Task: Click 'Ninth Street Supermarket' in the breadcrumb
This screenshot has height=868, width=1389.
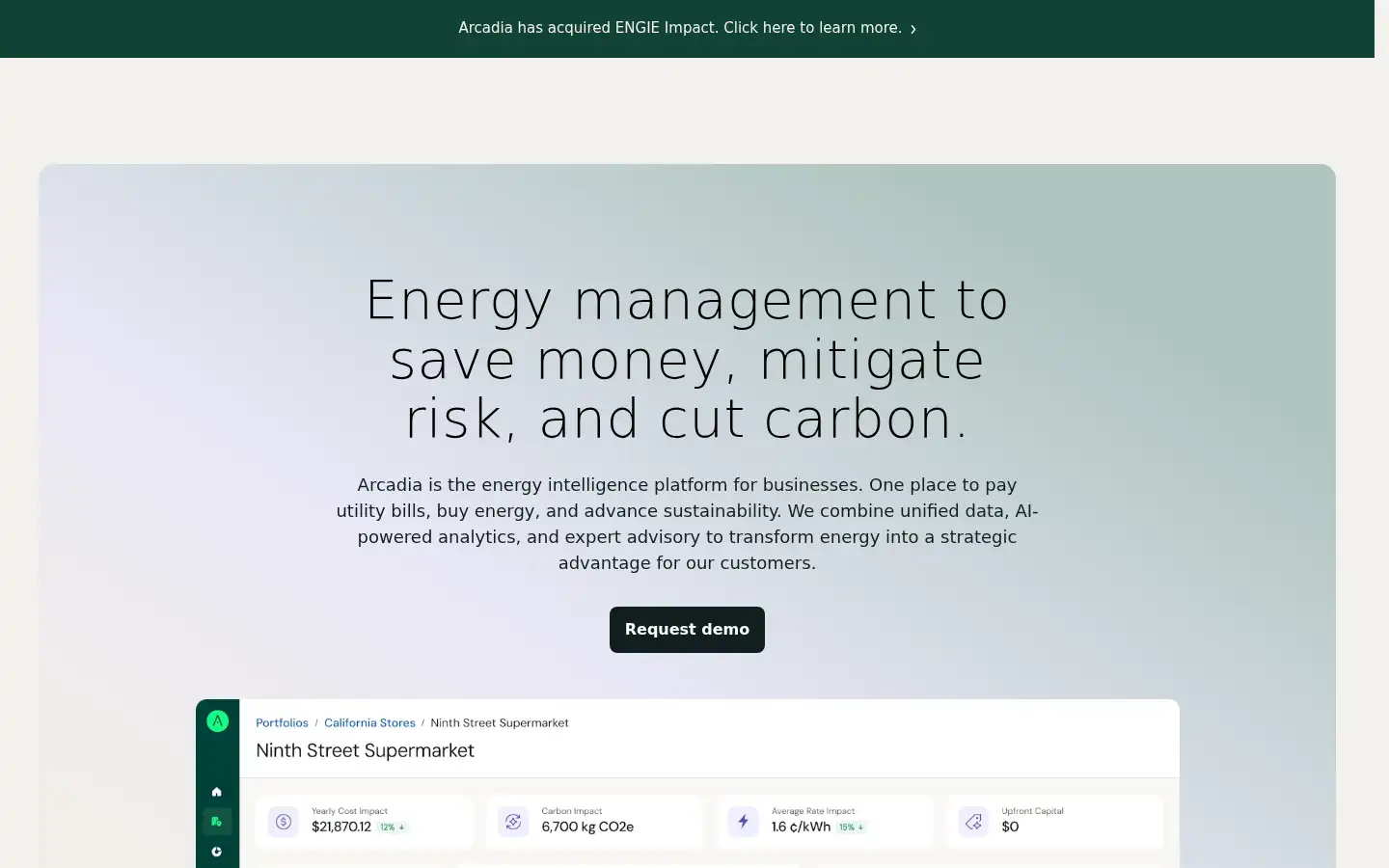Action: [500, 723]
